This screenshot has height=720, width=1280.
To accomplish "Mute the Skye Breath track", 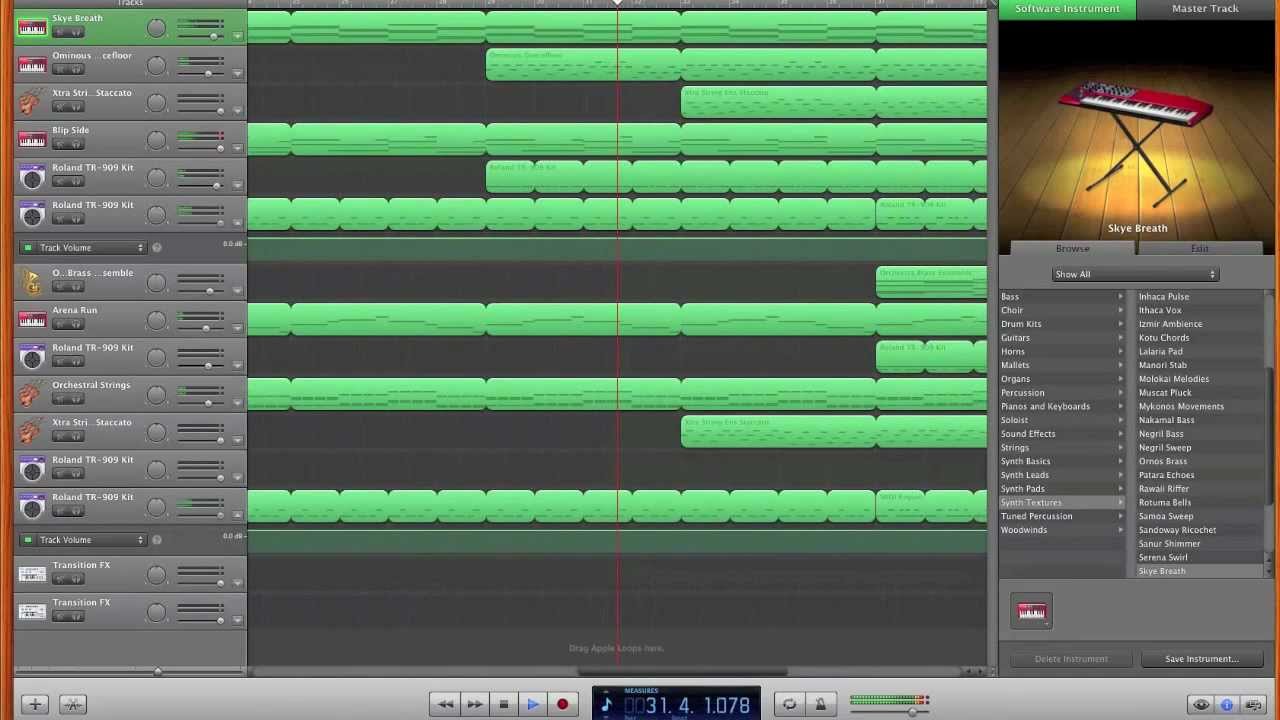I will (60, 32).
